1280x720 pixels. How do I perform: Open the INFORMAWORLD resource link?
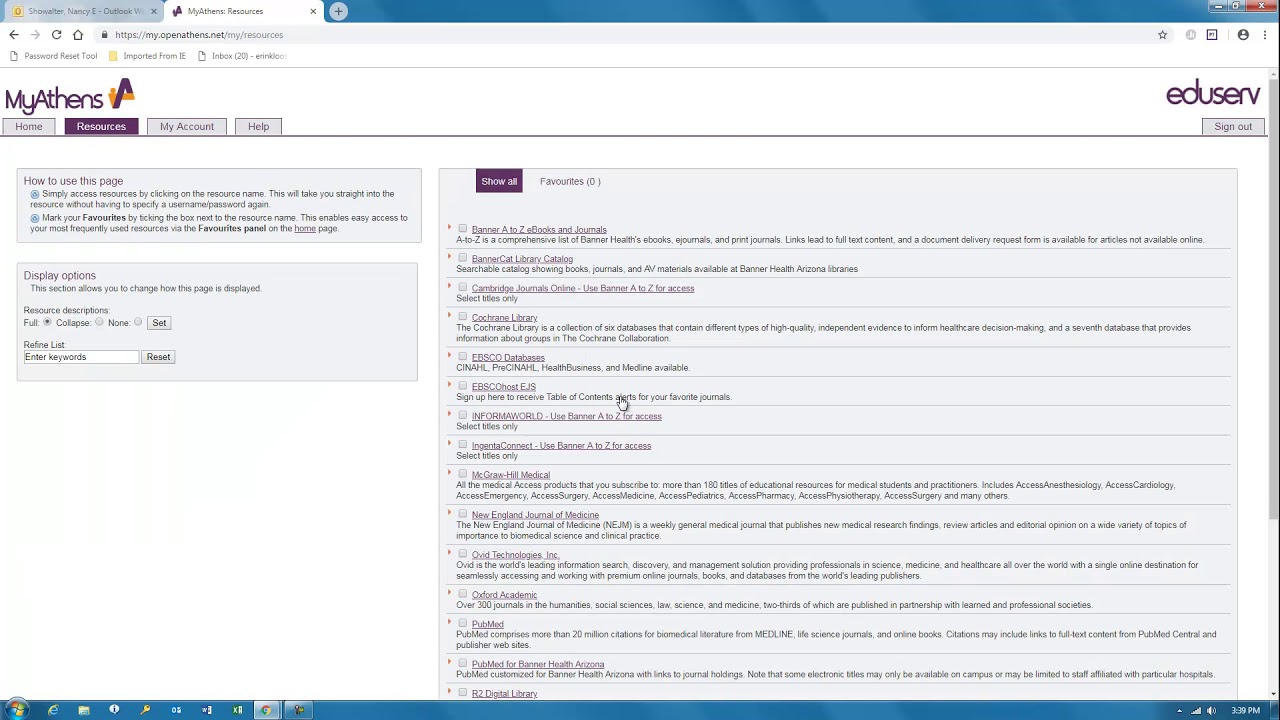[x=567, y=416]
